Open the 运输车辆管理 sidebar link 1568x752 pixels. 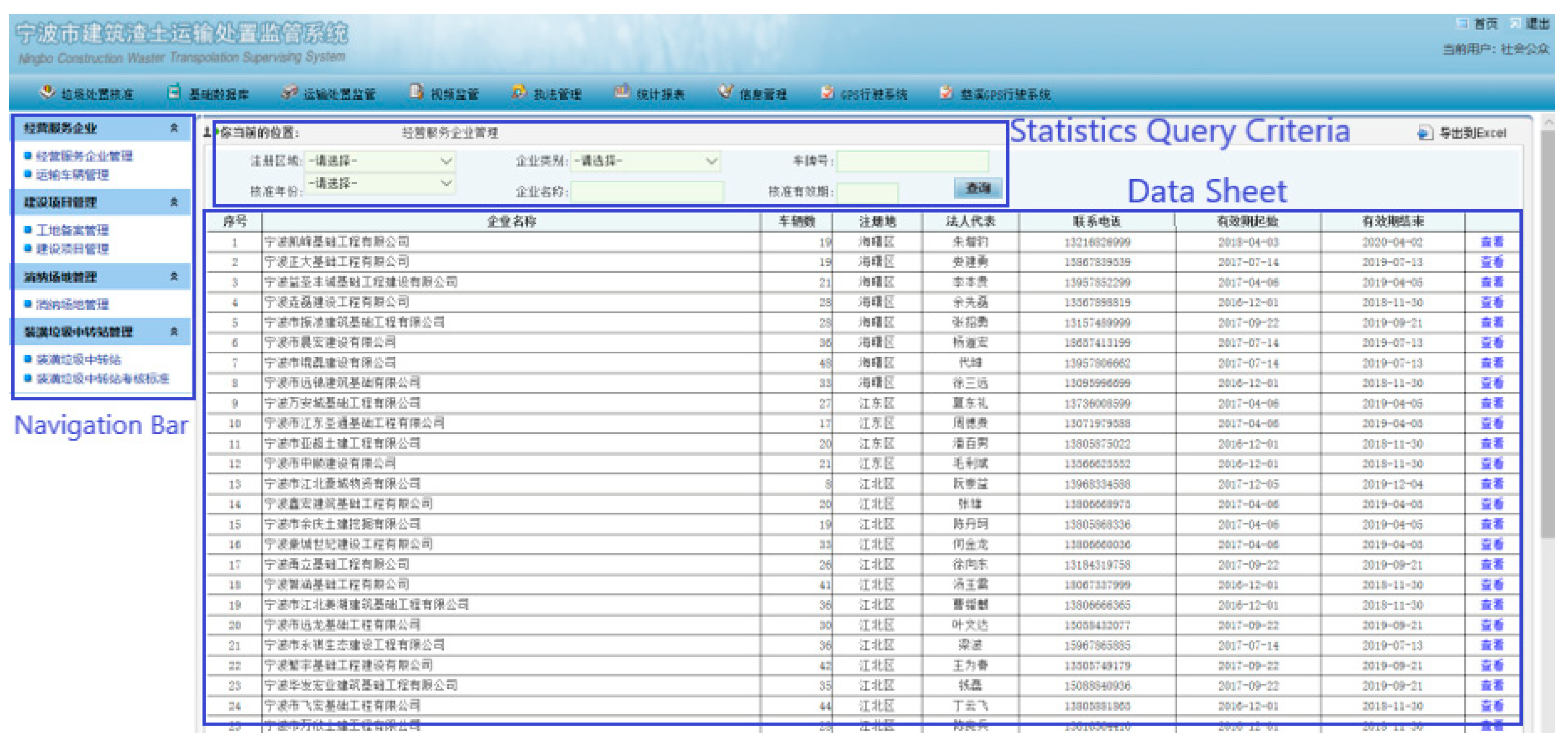click(73, 175)
